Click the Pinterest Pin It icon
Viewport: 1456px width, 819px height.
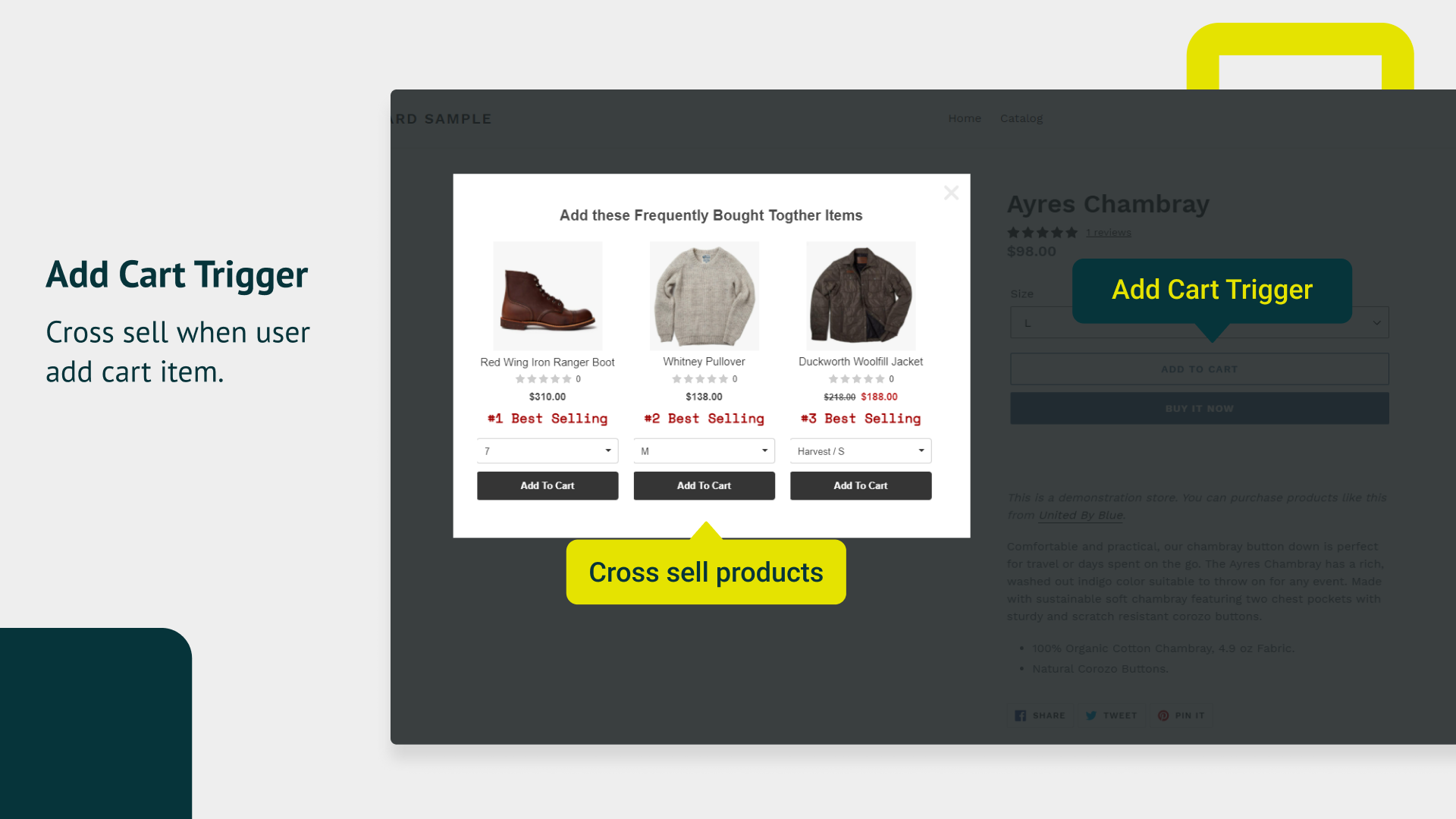point(1163,715)
